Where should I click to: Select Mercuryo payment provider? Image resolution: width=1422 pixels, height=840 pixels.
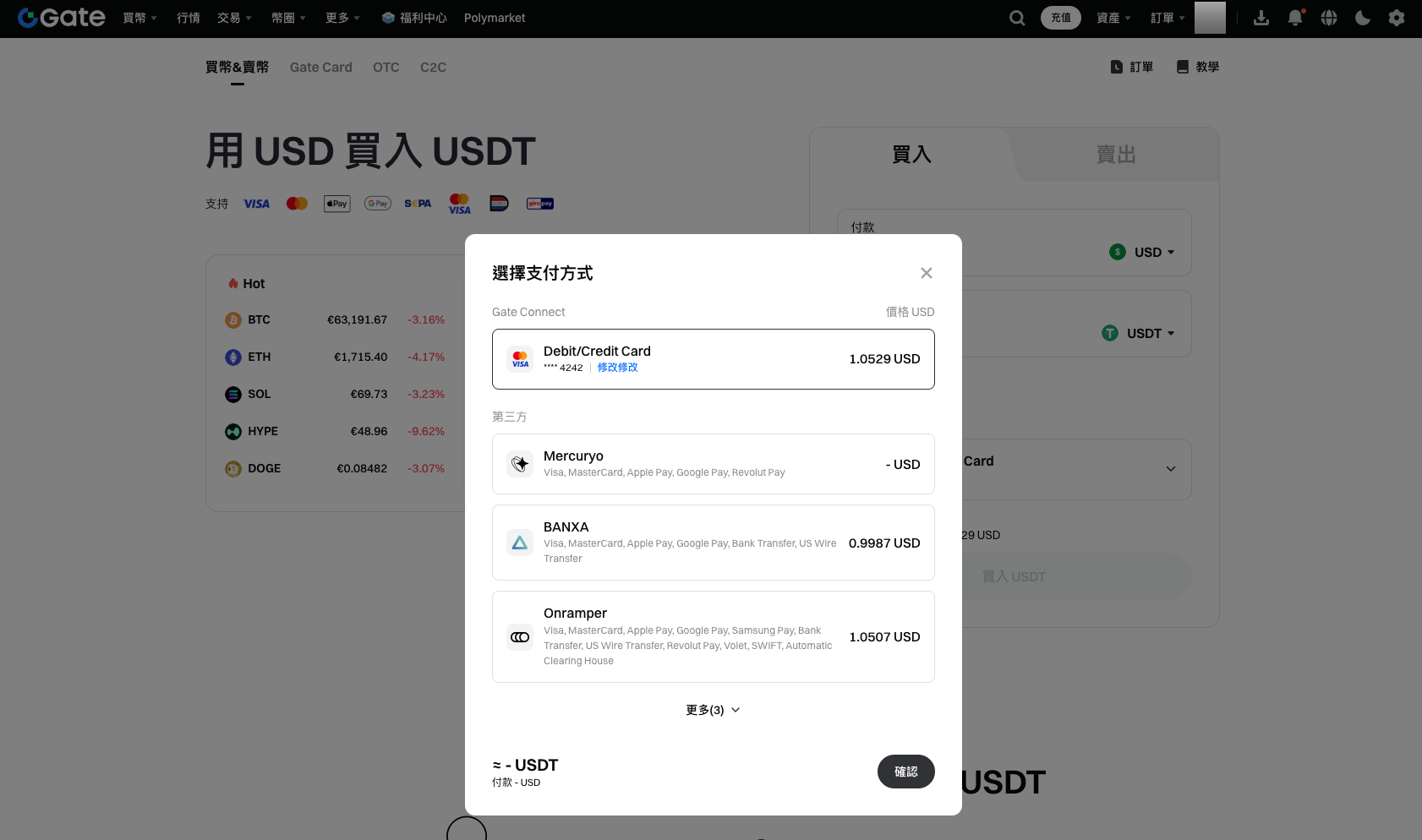[x=714, y=464]
